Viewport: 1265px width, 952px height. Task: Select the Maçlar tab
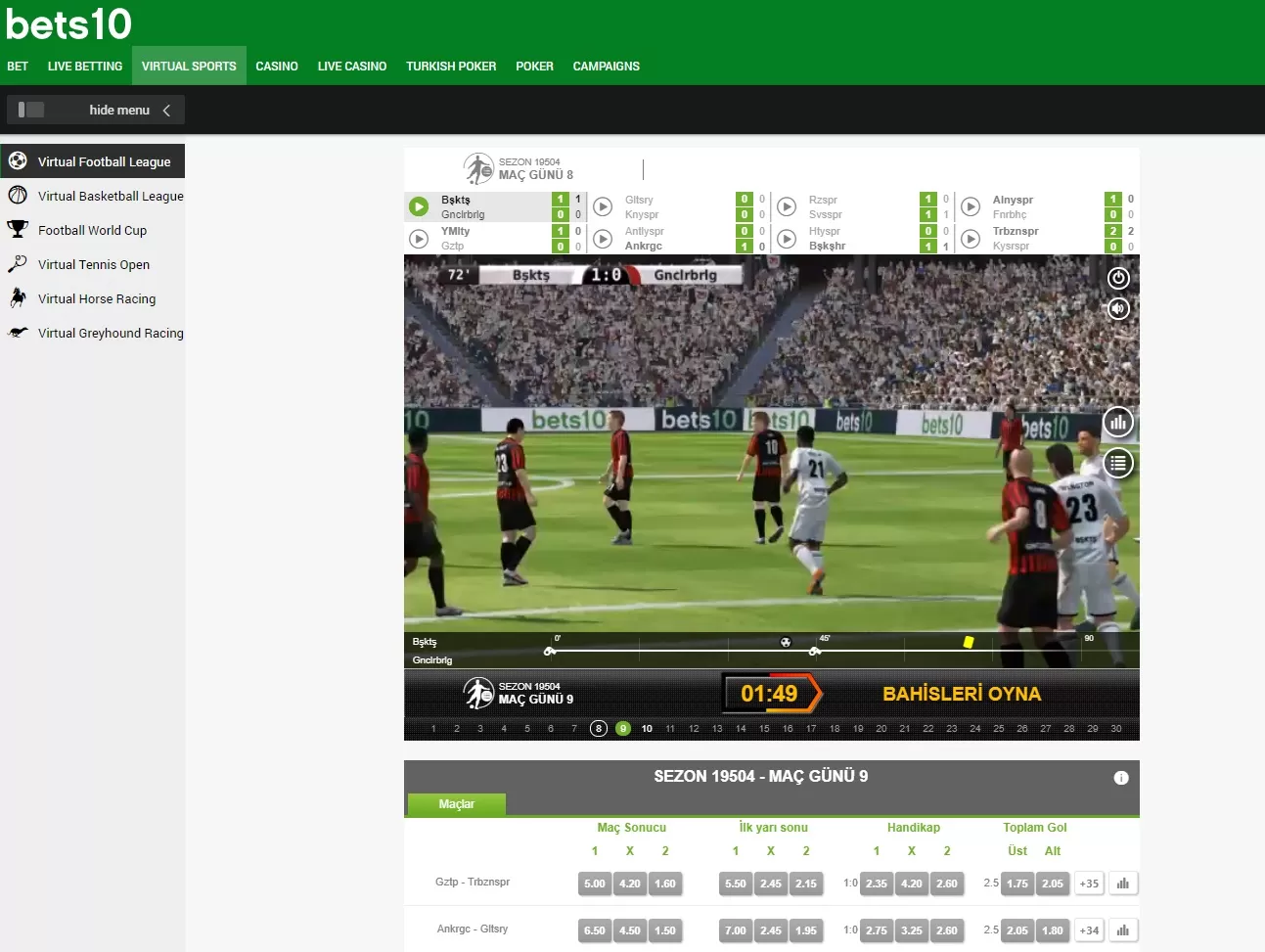point(456,804)
